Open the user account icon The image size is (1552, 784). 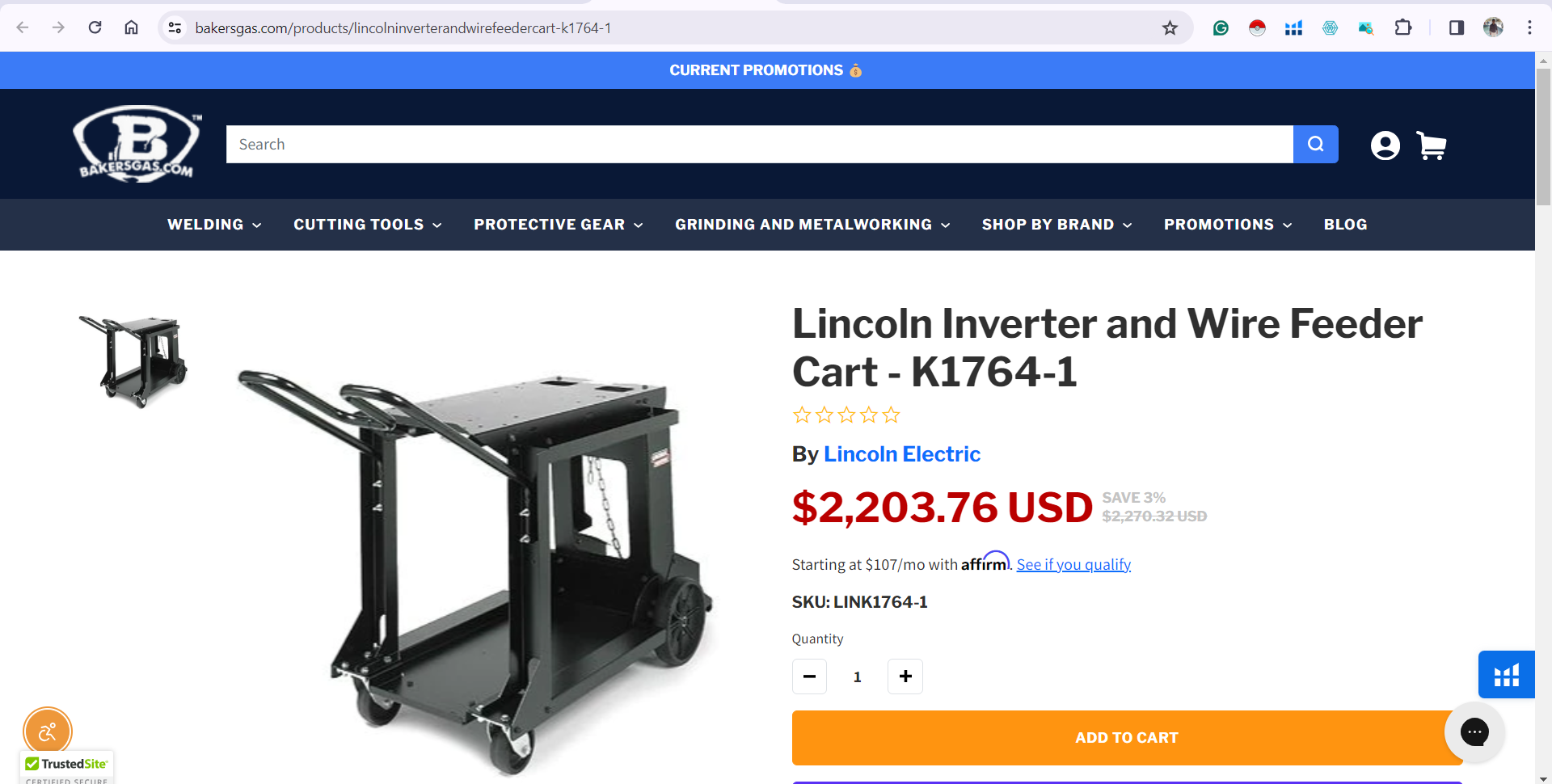click(x=1385, y=145)
